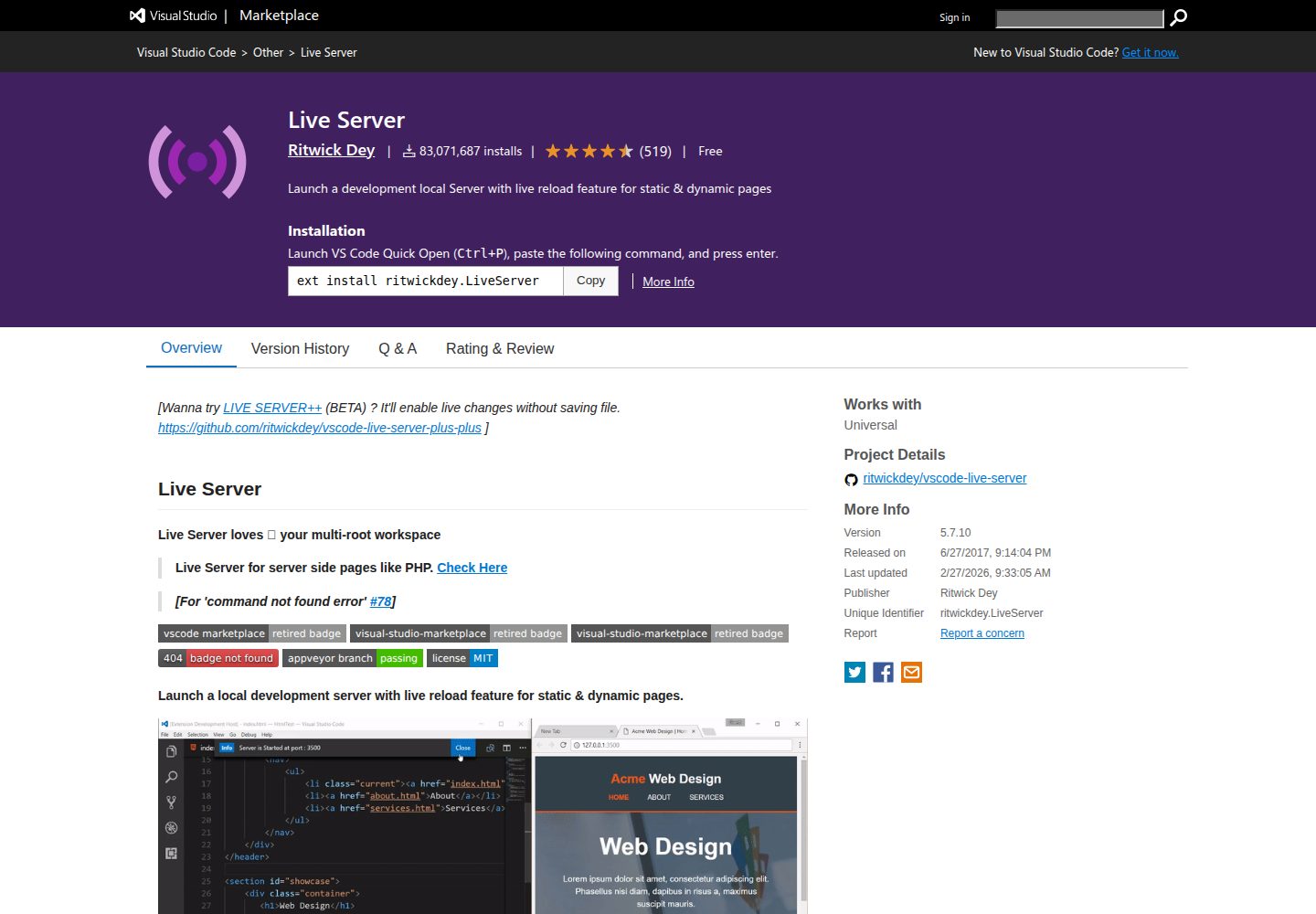The height and width of the screenshot is (914, 1316).
Task: Go to the Other category breadcrumb
Action: [268, 52]
